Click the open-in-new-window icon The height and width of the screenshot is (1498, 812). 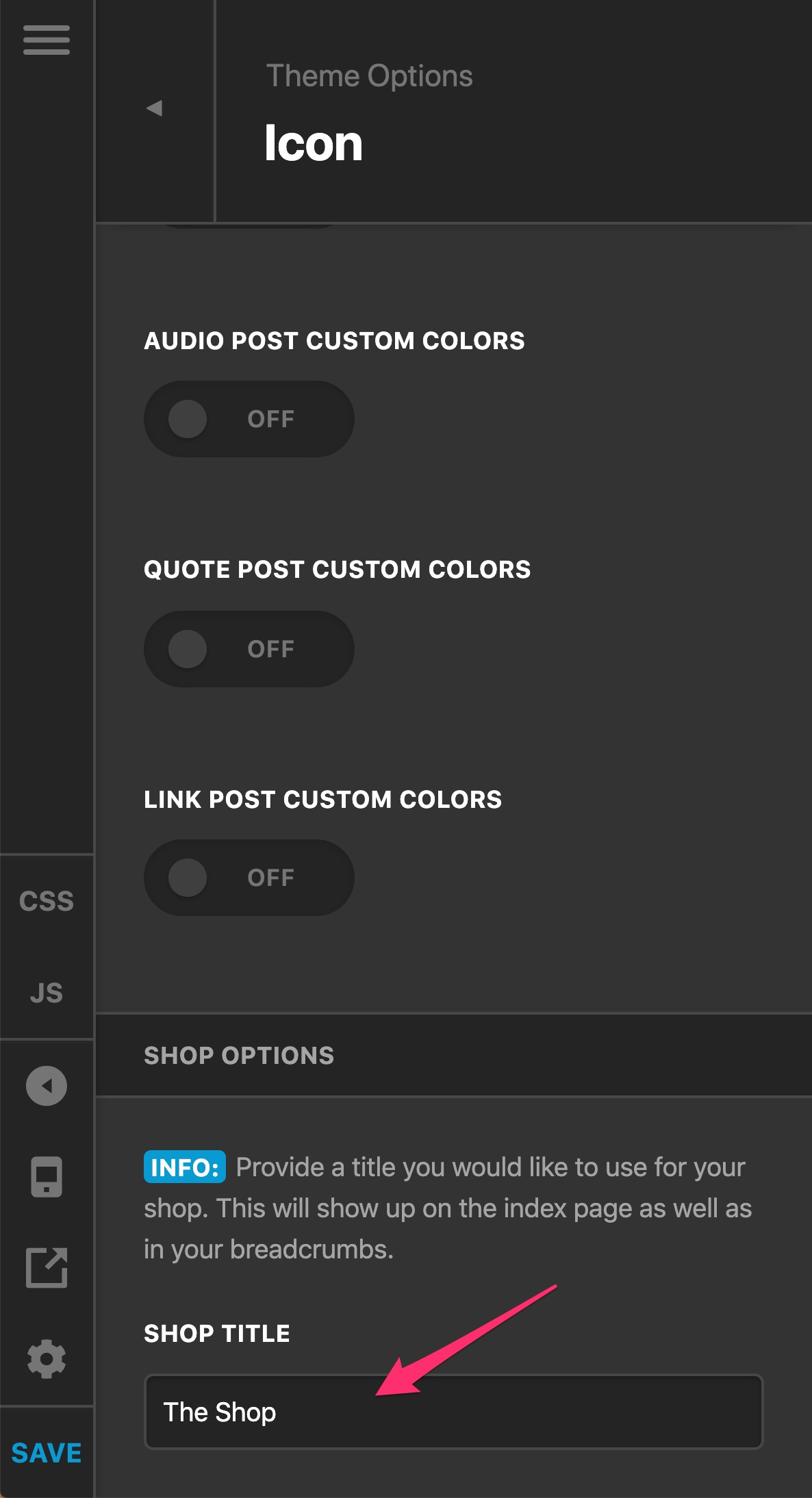(47, 1268)
